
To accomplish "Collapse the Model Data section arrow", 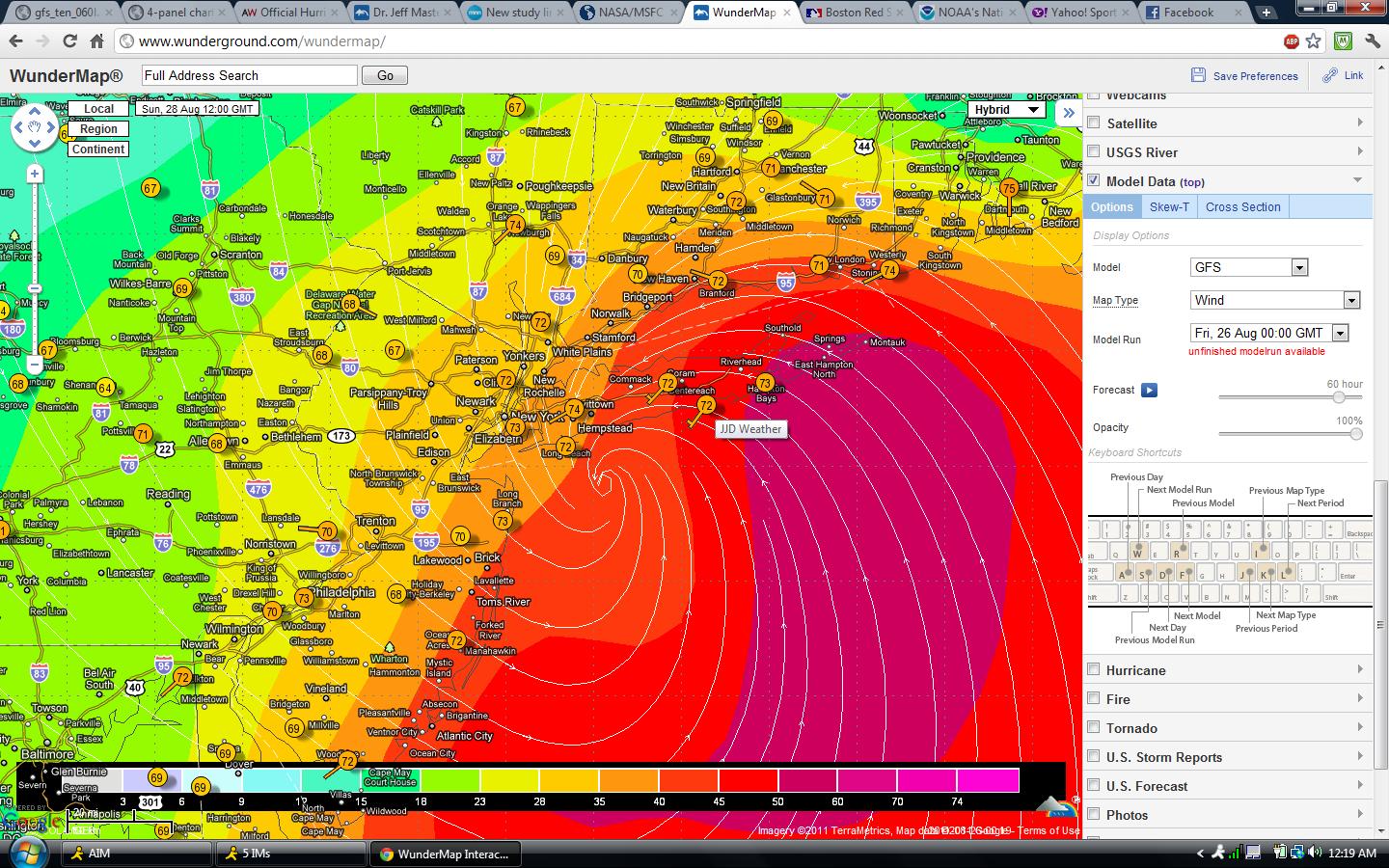I will [1358, 180].
